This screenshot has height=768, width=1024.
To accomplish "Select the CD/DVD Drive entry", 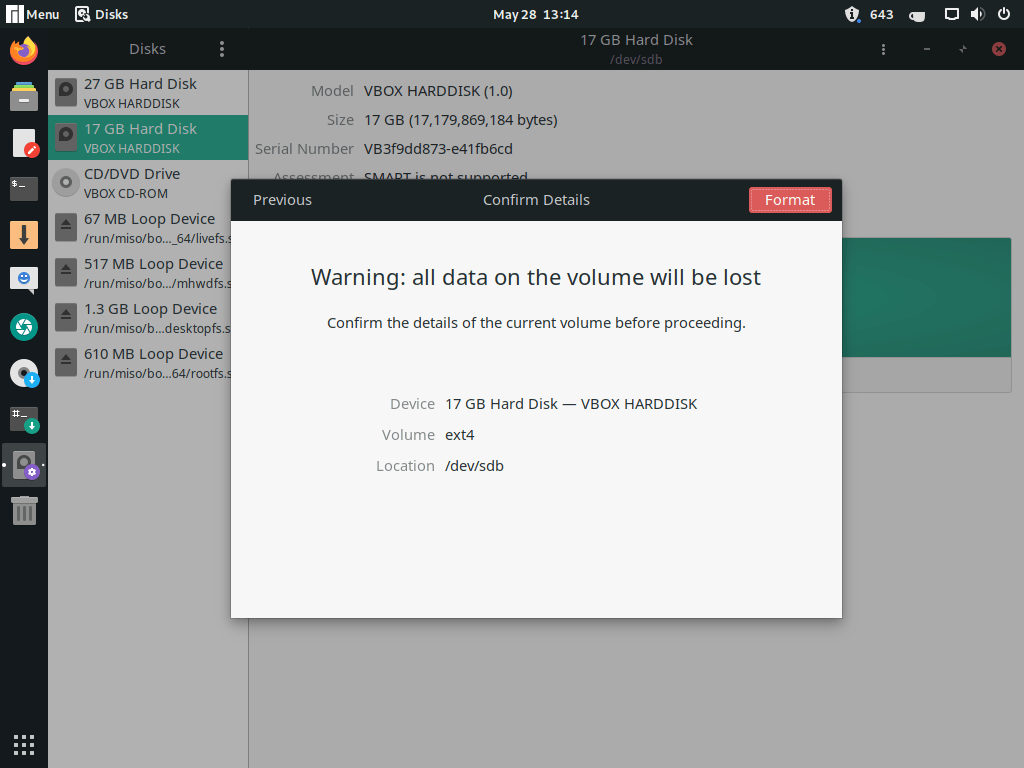I will click(x=148, y=183).
